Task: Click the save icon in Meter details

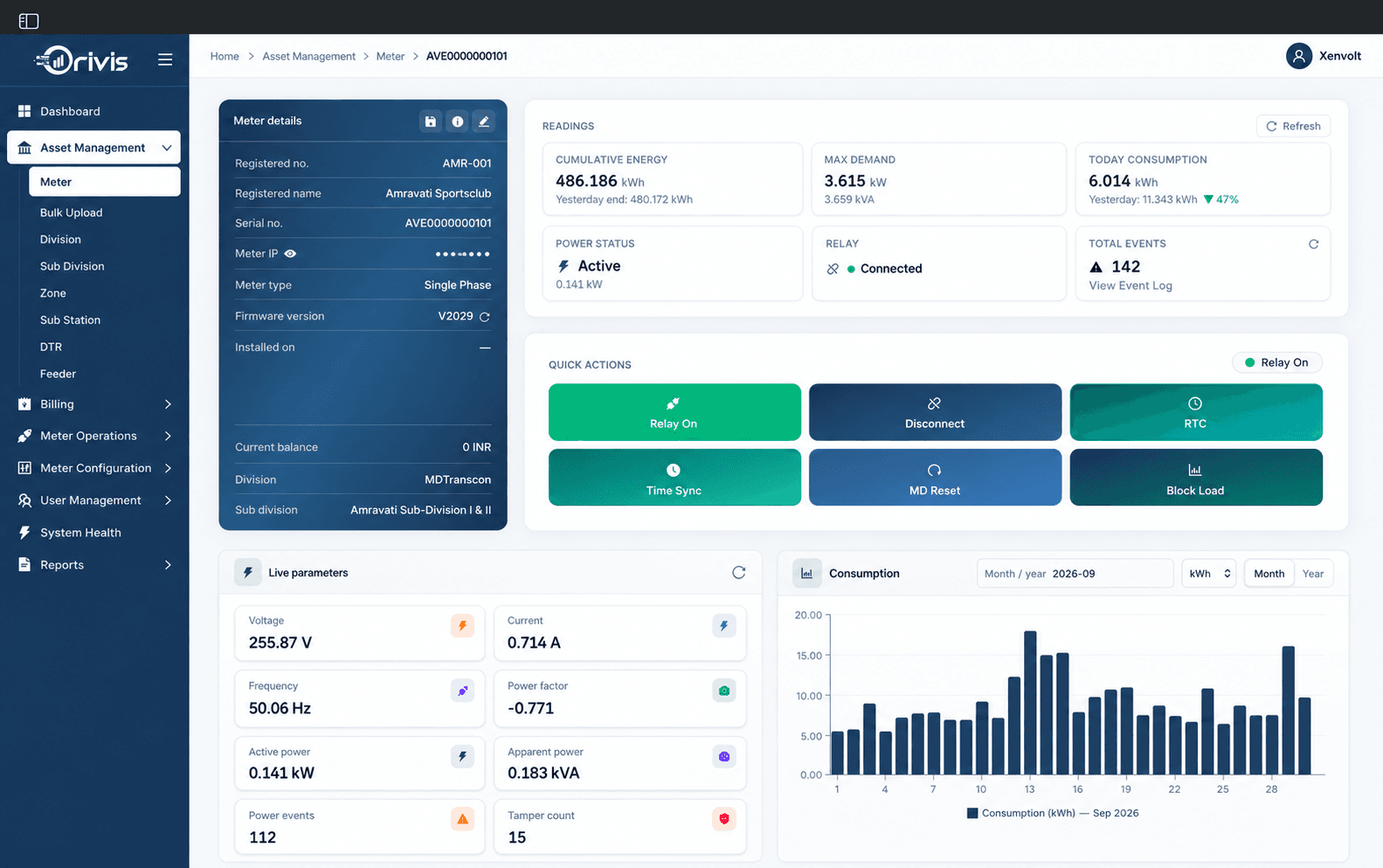Action: [x=430, y=121]
